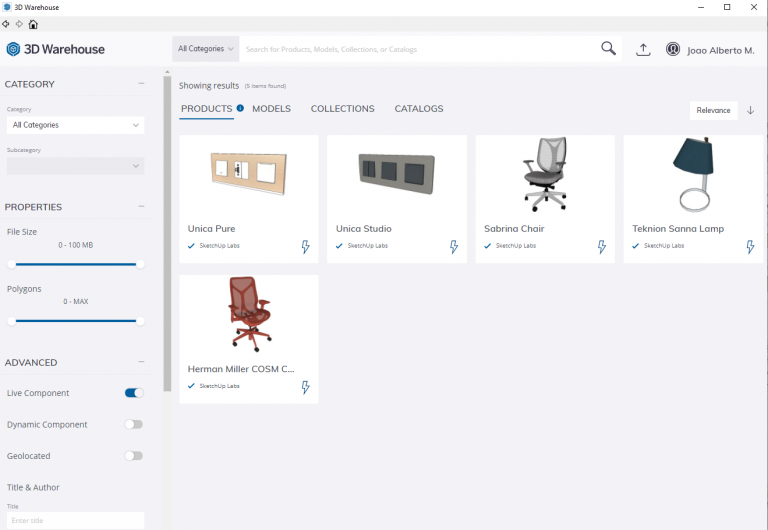Screen dimensions: 768x530
Task: Click the Polygons slider right handle
Action: point(140,321)
